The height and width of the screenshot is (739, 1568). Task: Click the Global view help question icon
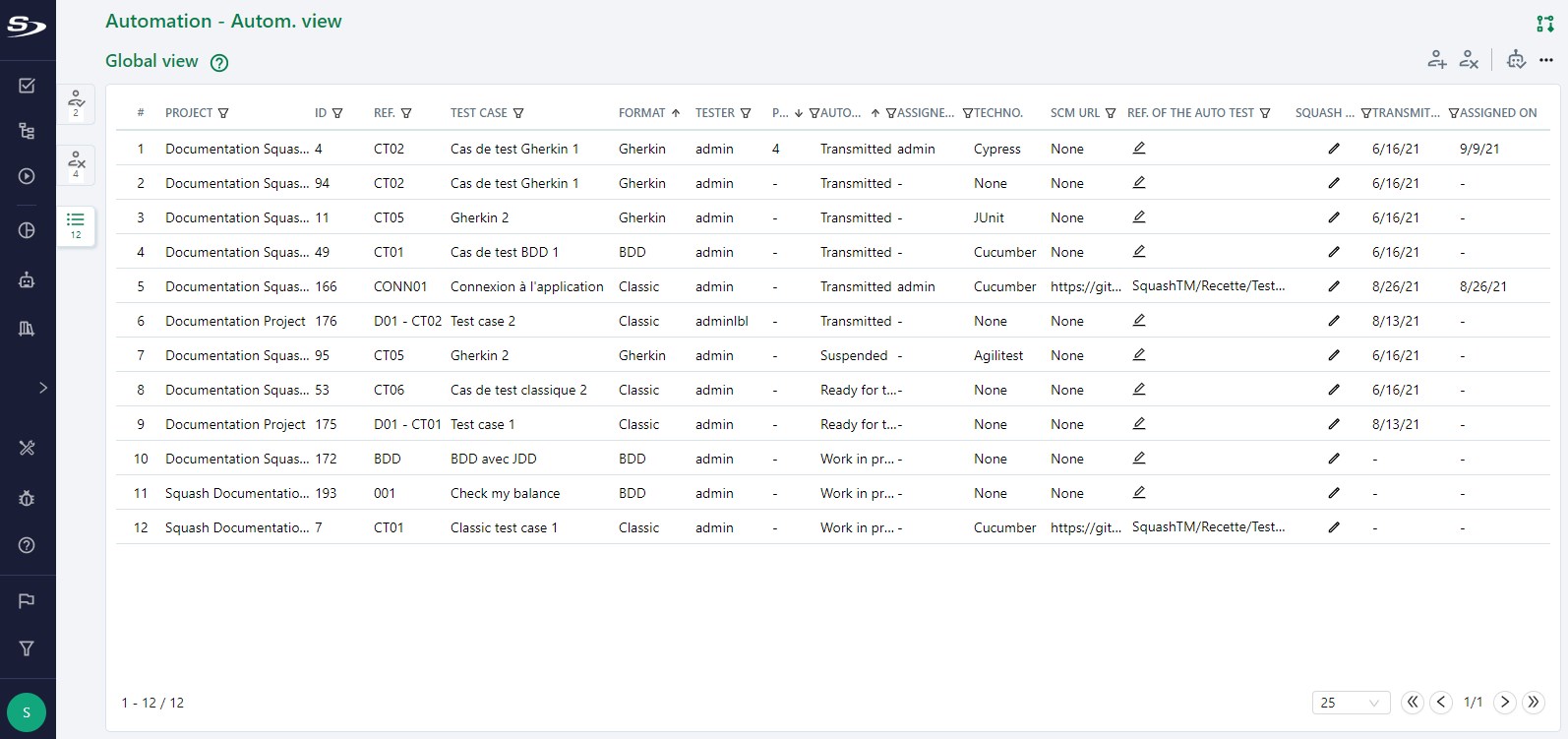click(219, 63)
